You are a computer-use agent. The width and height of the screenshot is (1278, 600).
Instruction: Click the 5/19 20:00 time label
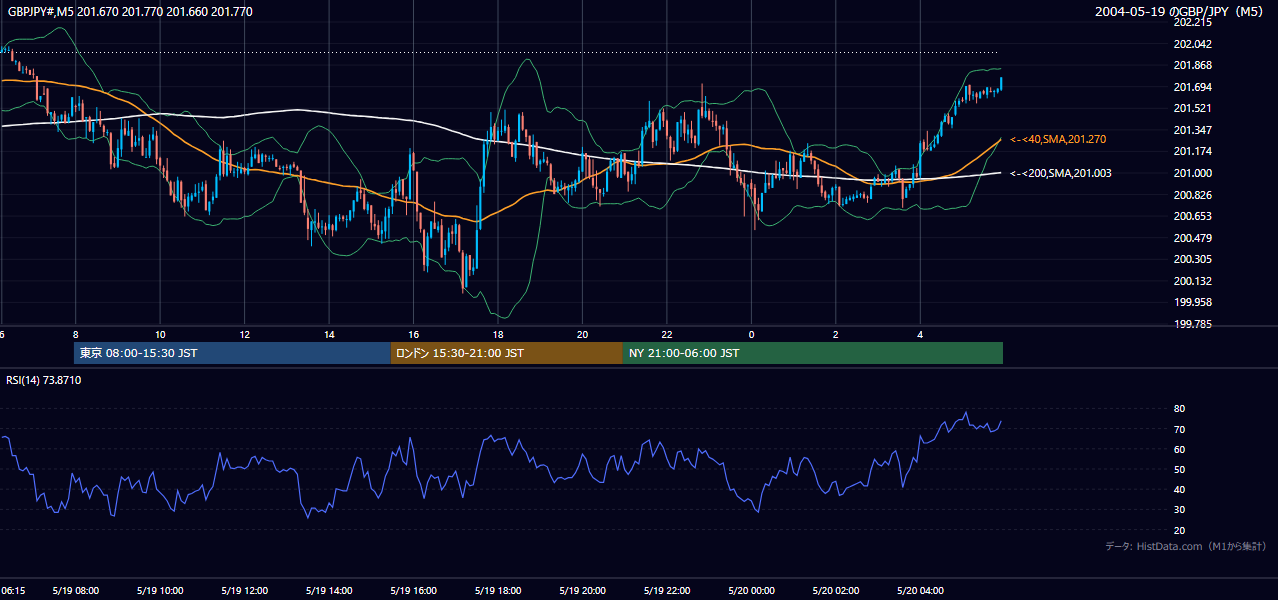[x=582, y=591]
